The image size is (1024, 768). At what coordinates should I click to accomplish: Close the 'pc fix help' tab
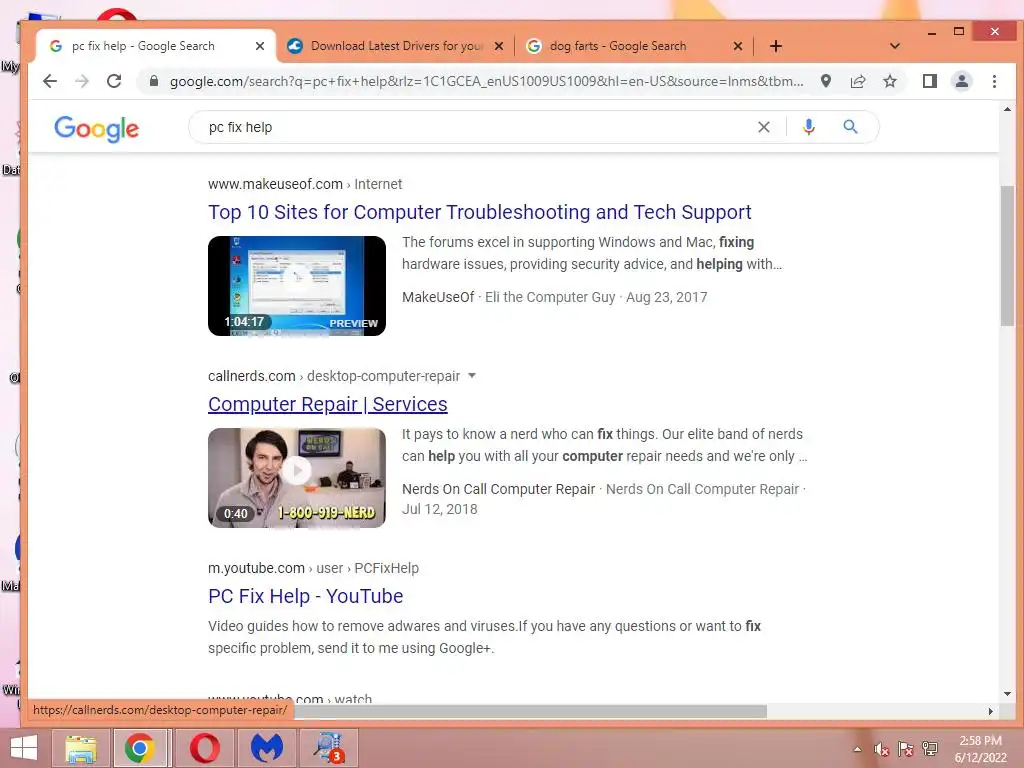click(x=259, y=46)
